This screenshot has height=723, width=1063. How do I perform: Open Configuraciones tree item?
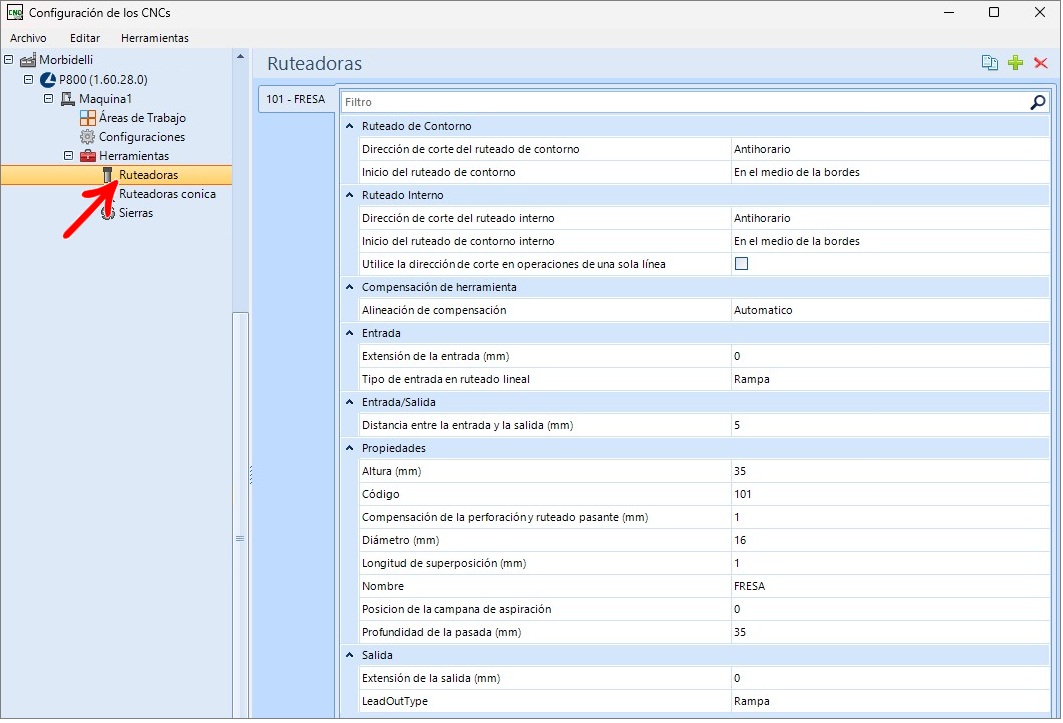(142, 137)
